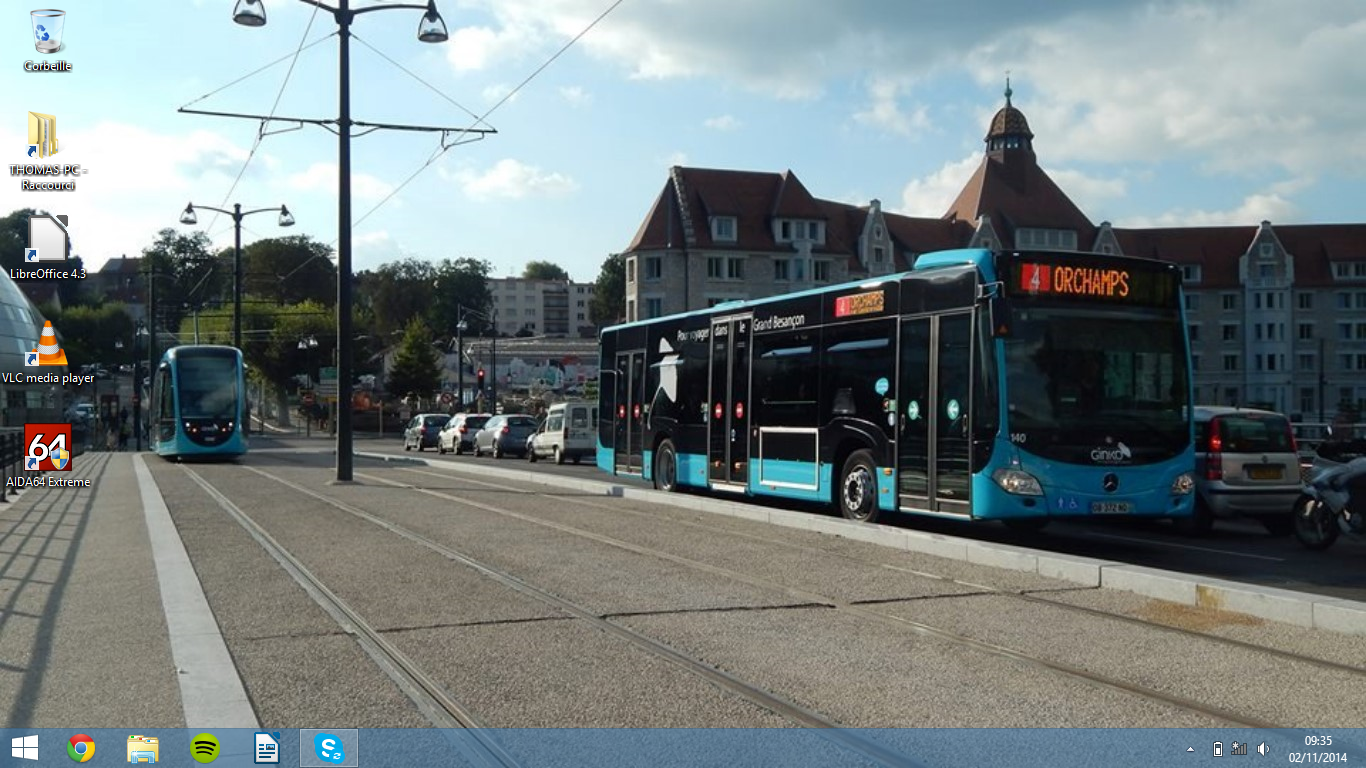Launch Google Chrome from the taskbar
Screen dimensions: 1366x768
click(82, 748)
